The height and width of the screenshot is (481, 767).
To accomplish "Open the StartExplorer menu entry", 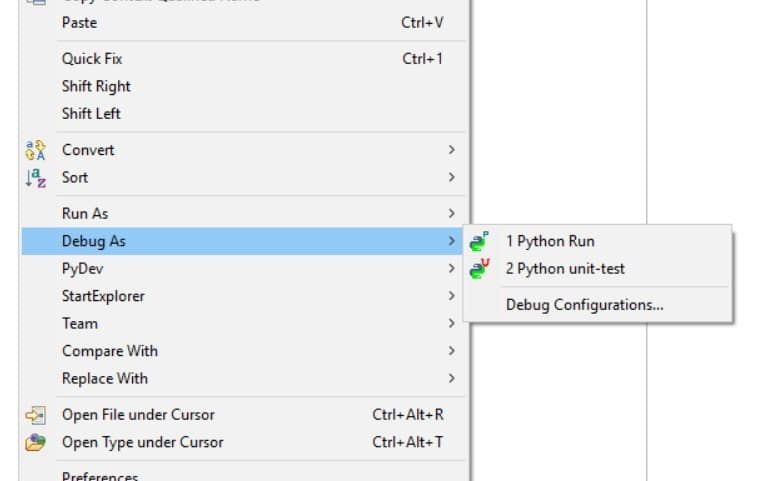I will point(243,296).
